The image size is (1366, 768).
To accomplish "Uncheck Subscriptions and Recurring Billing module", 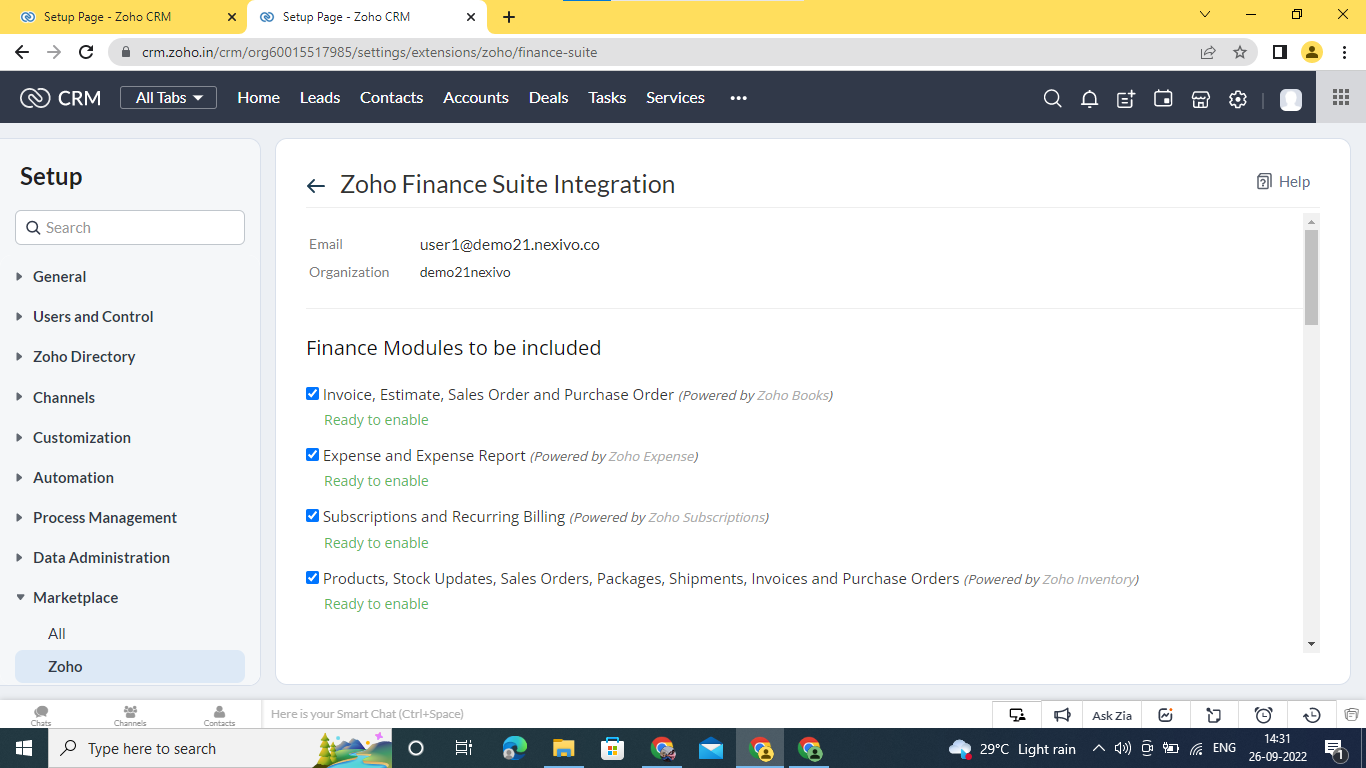I will tap(312, 516).
